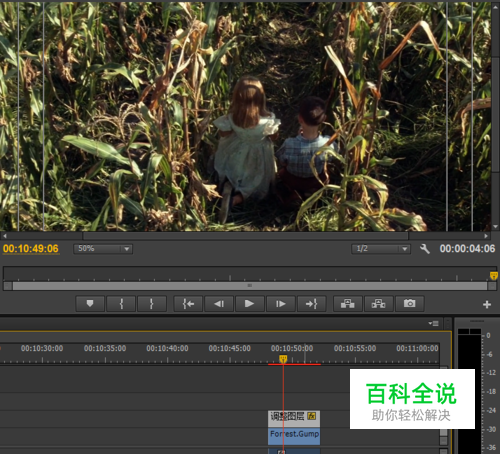Step forward one frame
Image resolution: width=500 pixels, height=454 pixels.
(281, 304)
